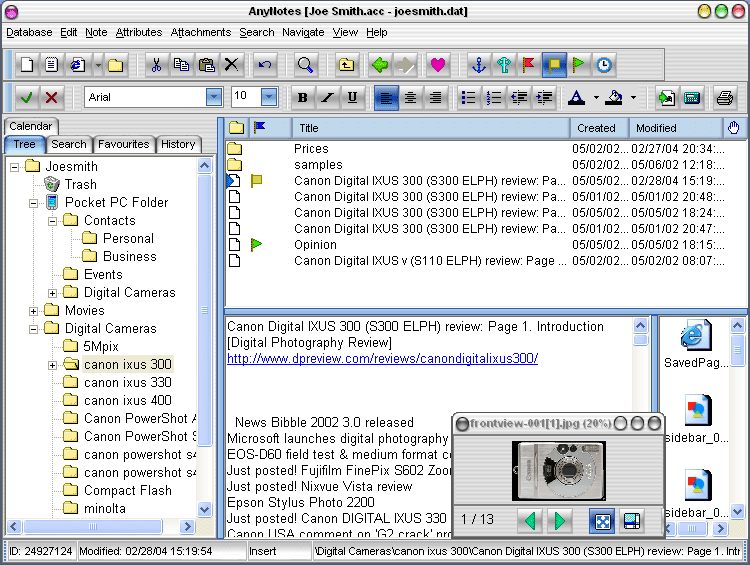This screenshot has width=750, height=565.
Task: Delete item with black X icon
Action: point(232,65)
